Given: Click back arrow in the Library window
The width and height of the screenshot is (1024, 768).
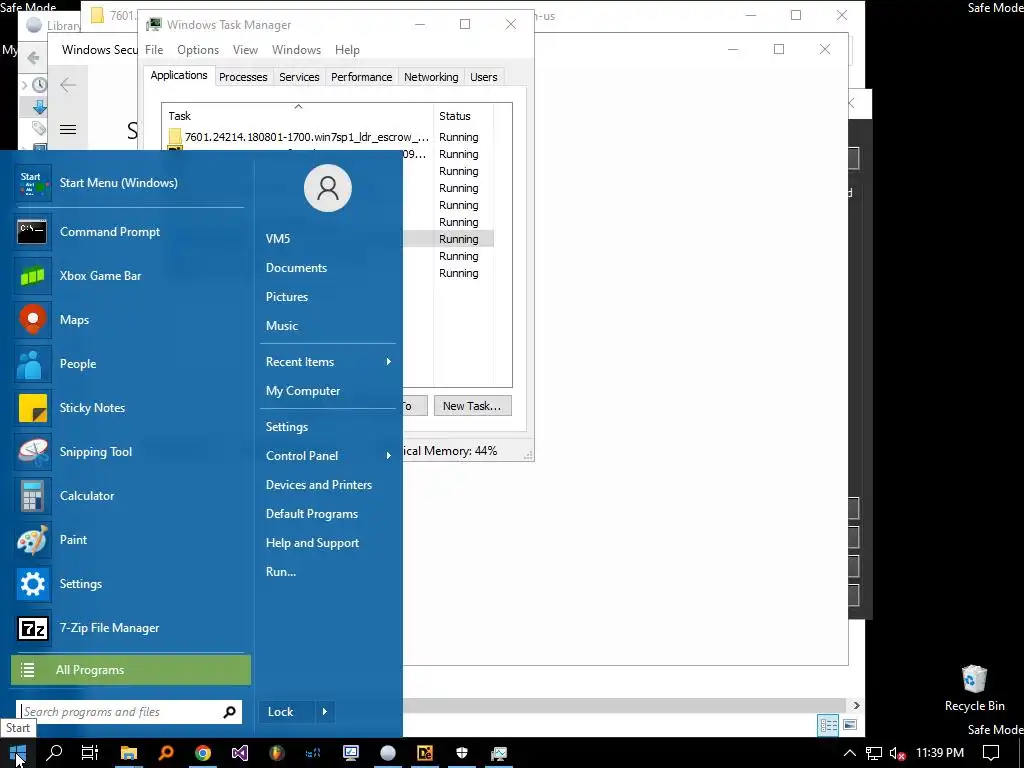Looking at the screenshot, I should pyautogui.click(x=33, y=57).
